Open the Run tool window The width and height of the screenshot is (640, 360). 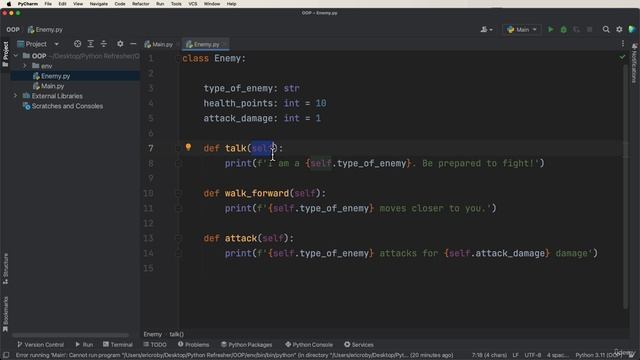pyautogui.click(x=84, y=344)
